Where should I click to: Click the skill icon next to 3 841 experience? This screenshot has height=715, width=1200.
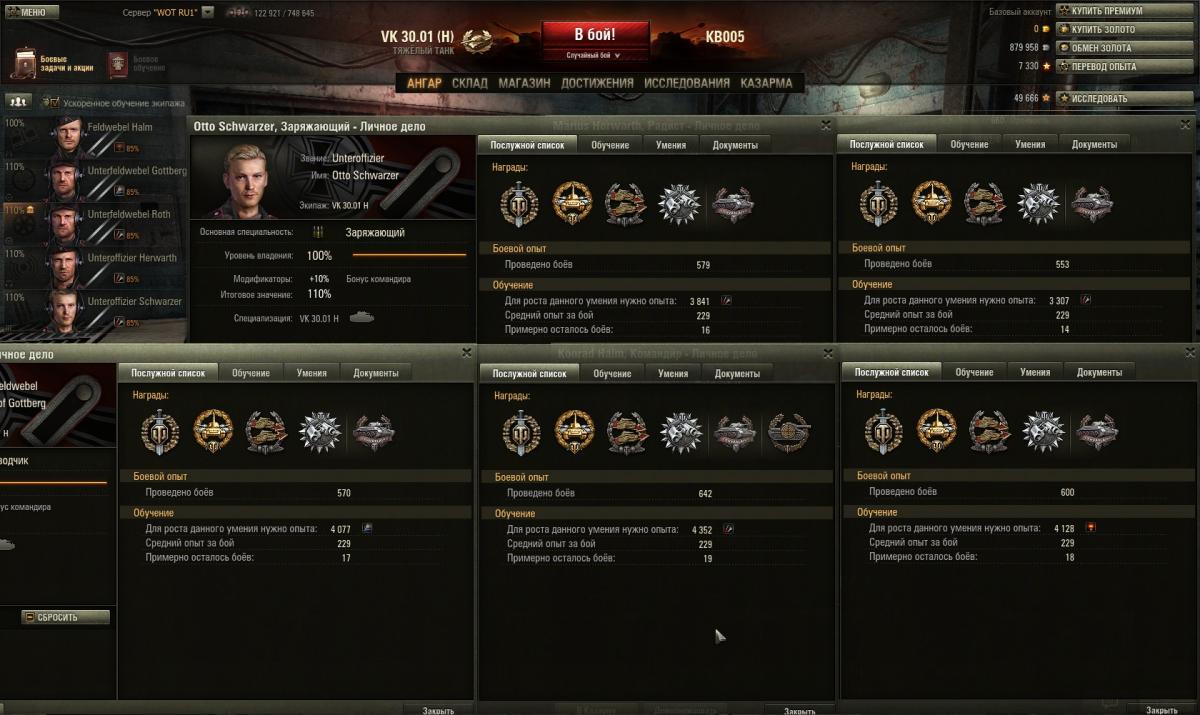pos(727,300)
